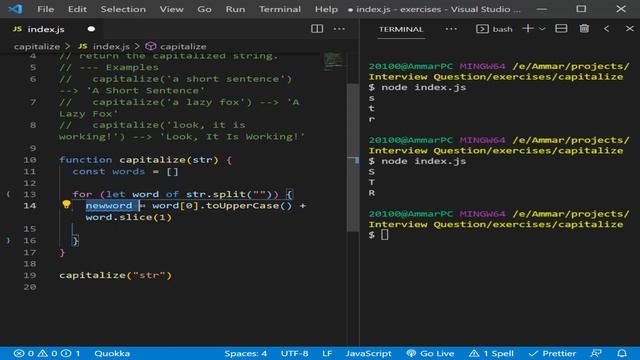Image resolution: width=640 pixels, height=360 pixels.
Task: Click the feedback icon in status bar
Action: [596, 353]
